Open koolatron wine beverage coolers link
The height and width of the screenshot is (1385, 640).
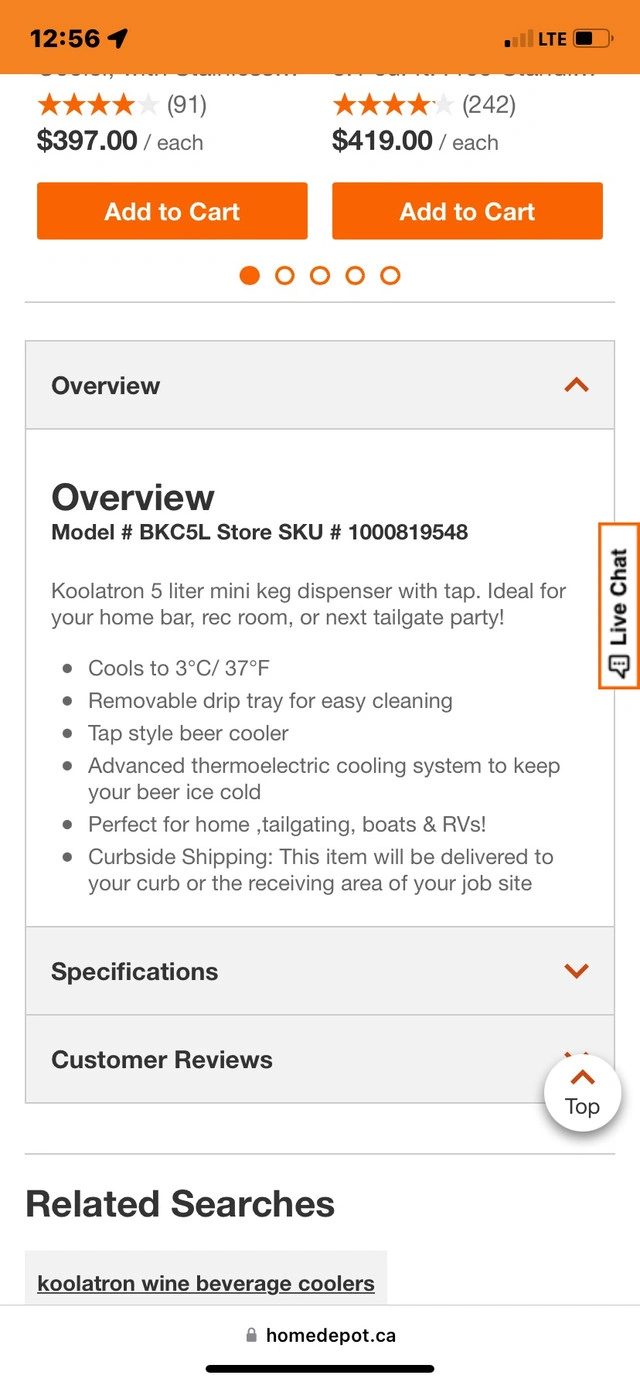click(206, 1283)
